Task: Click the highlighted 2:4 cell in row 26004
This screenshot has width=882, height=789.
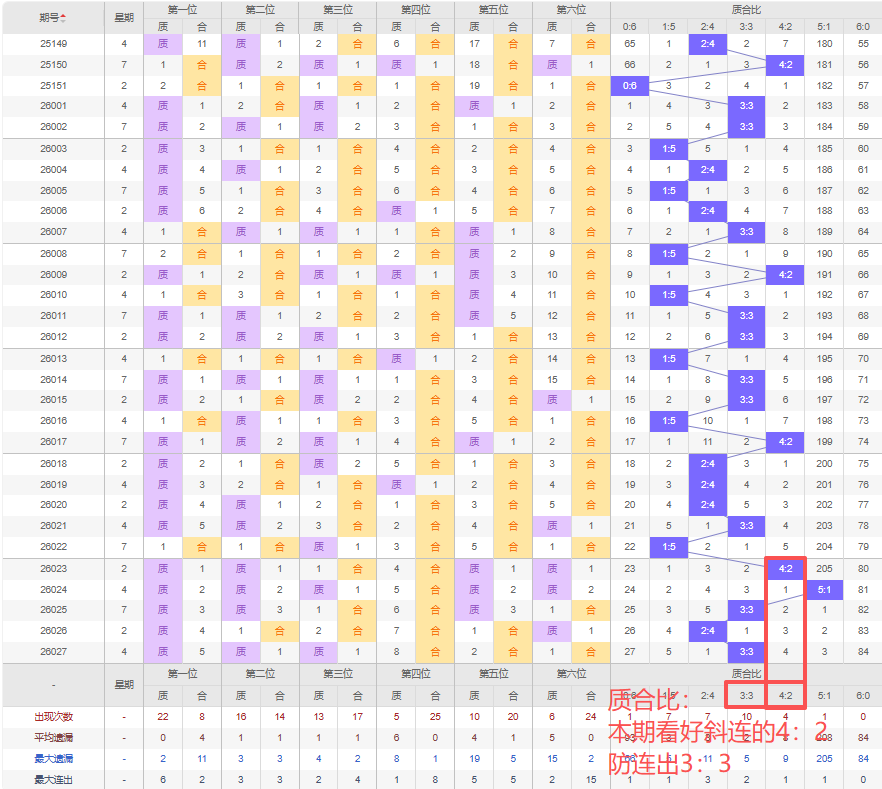Action: click(x=708, y=169)
